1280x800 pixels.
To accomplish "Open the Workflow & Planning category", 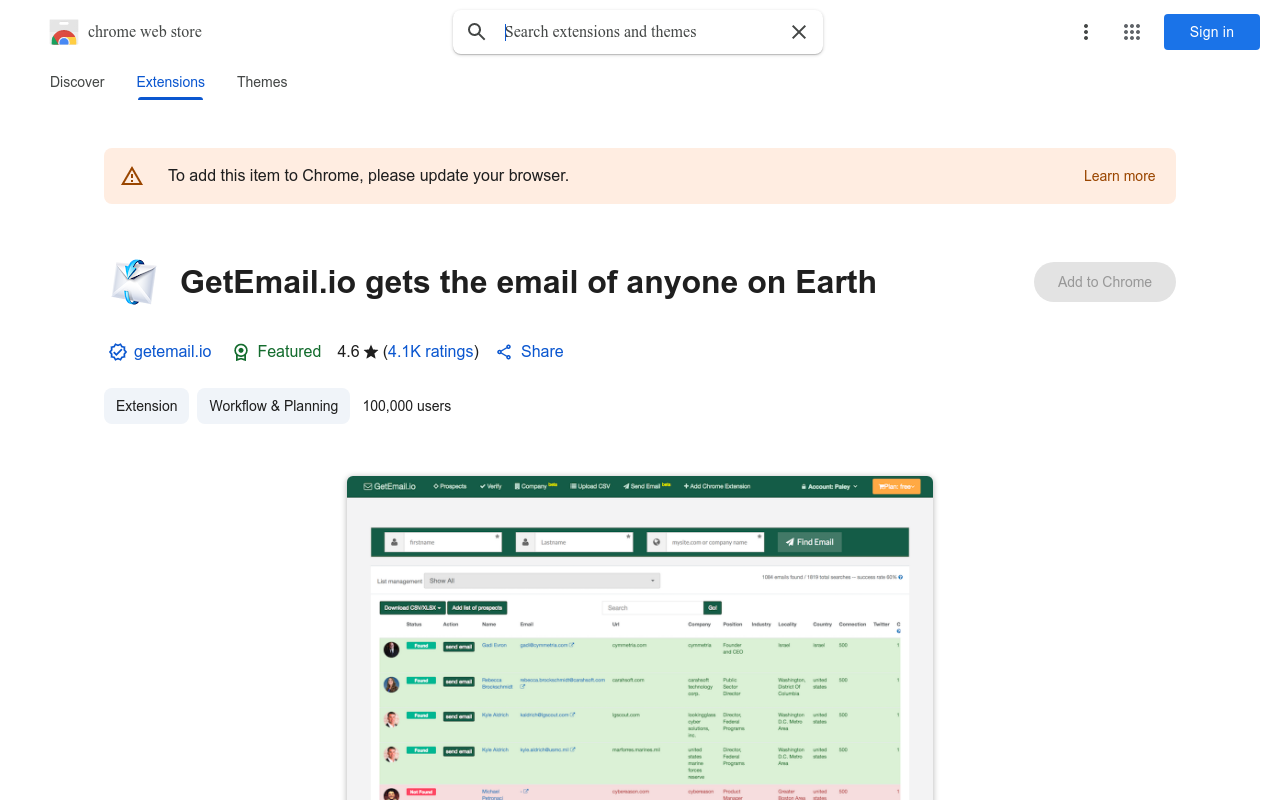I will coord(274,406).
